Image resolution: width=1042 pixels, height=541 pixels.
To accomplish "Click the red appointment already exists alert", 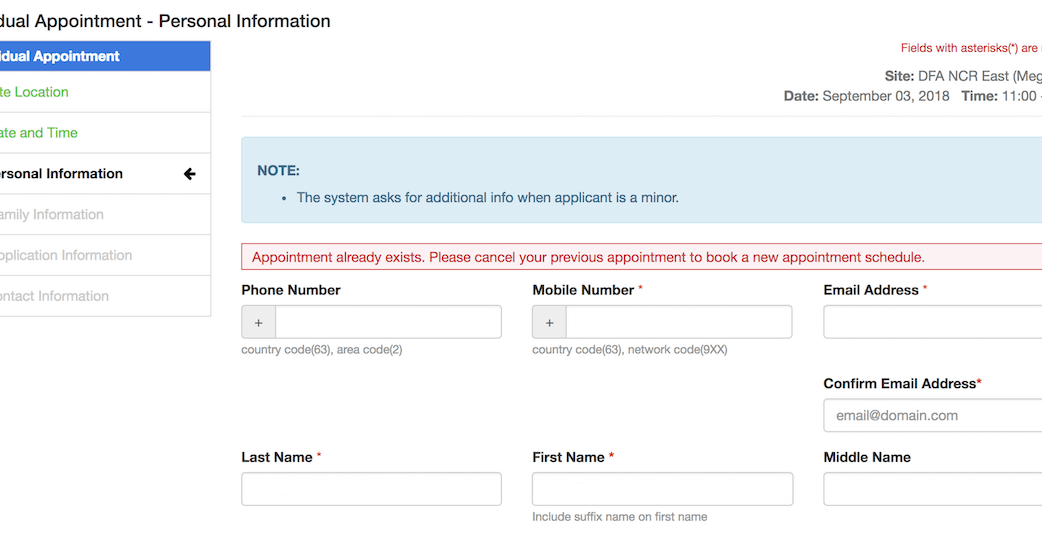I will [588, 257].
